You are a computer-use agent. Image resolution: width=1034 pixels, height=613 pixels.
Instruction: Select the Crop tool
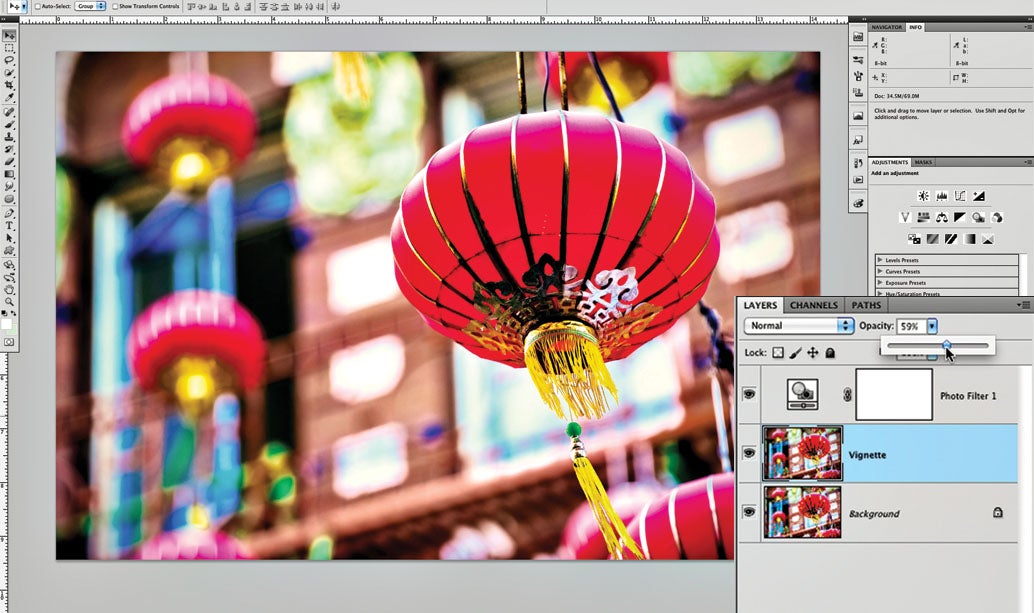[x=8, y=86]
